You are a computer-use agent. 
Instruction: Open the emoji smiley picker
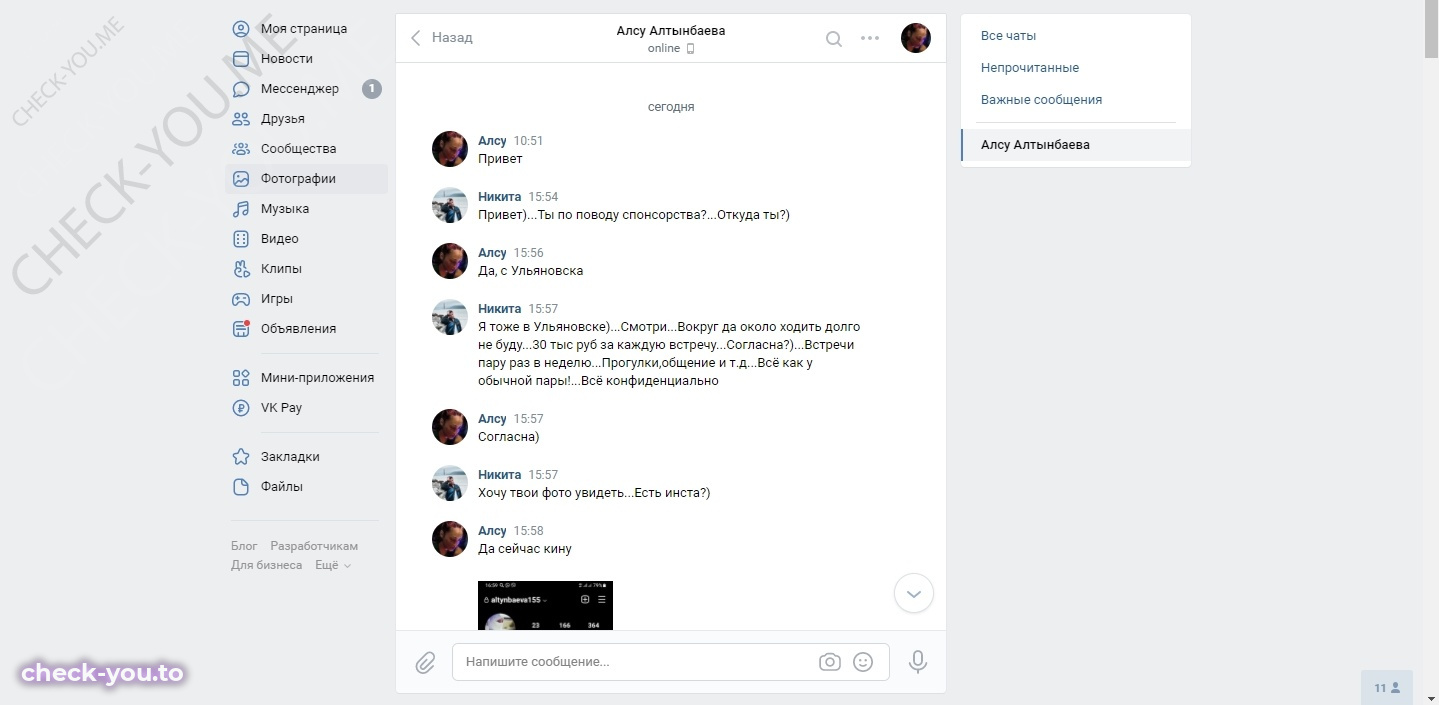(x=863, y=662)
